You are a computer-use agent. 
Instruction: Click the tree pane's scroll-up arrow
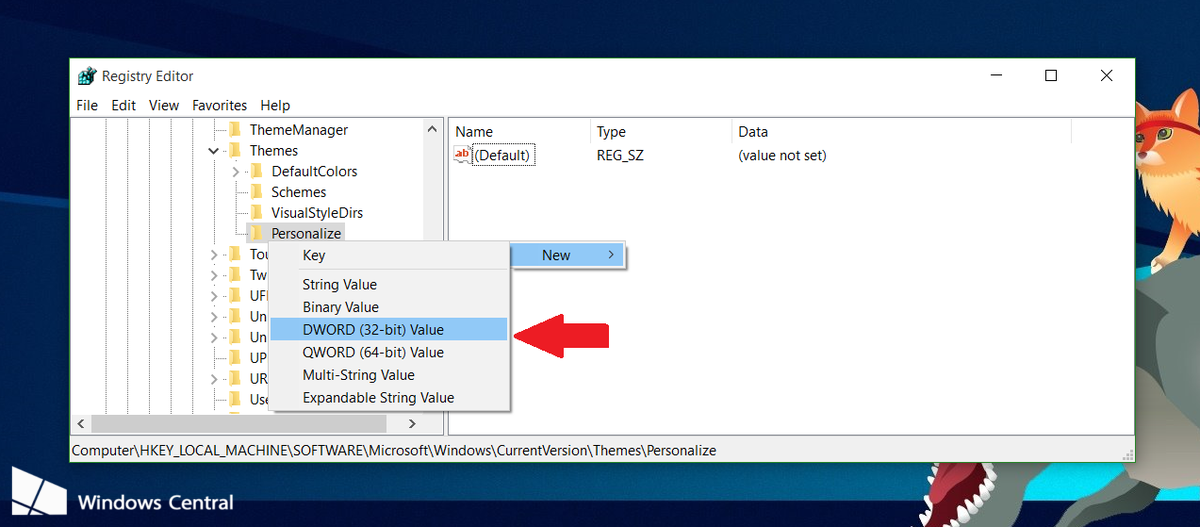(x=433, y=129)
